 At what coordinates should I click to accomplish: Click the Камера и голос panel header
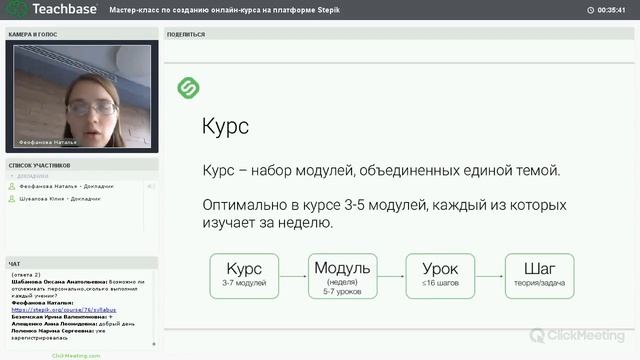point(82,34)
